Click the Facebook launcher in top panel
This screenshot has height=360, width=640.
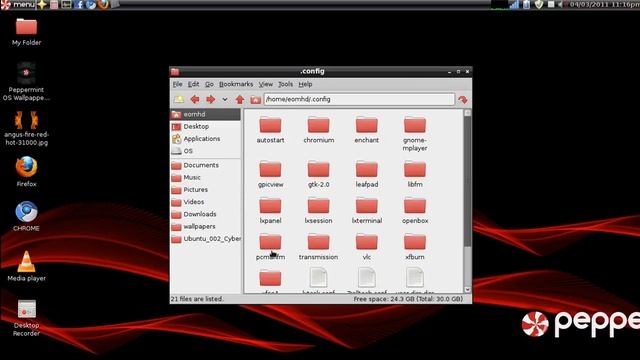click(79, 4)
